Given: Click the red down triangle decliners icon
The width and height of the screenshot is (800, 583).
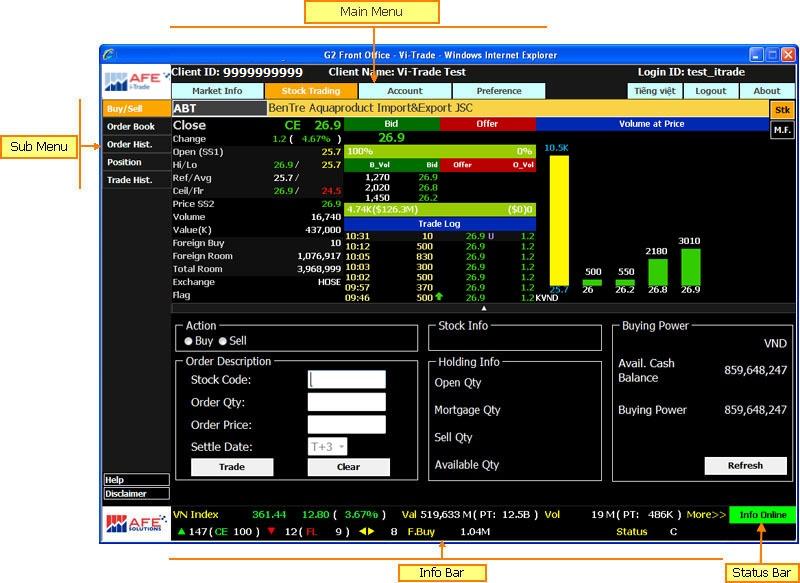Looking at the screenshot, I should [x=271, y=531].
